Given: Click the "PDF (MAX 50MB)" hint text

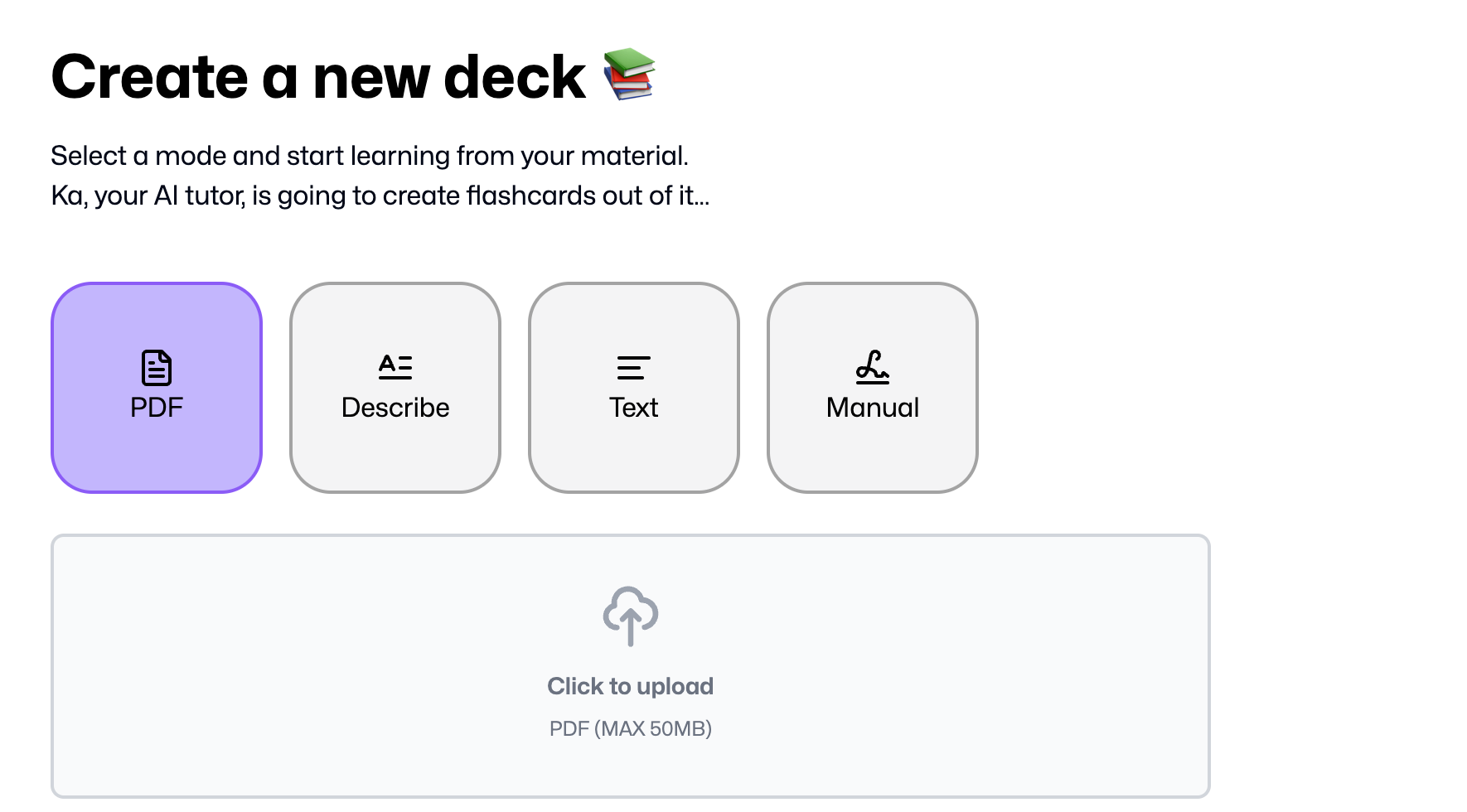Looking at the screenshot, I should point(631,728).
